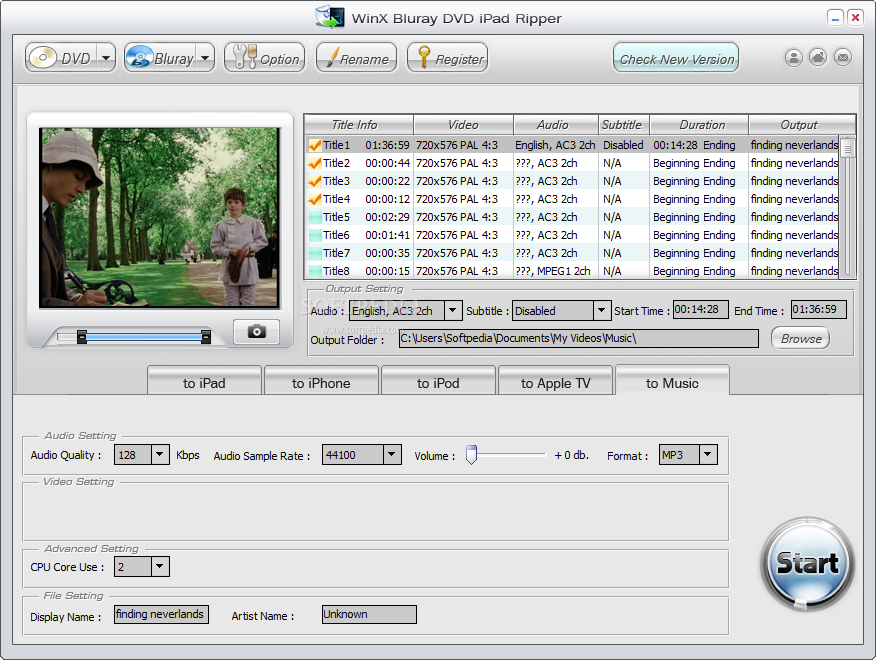
Task: Click Title1 duration 01:36:59
Action: pos(387,145)
